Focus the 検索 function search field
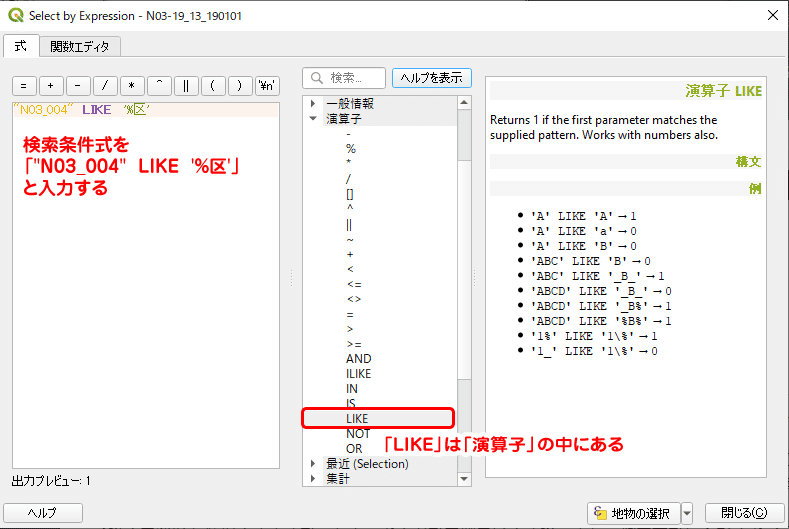789x529 pixels. click(344, 78)
